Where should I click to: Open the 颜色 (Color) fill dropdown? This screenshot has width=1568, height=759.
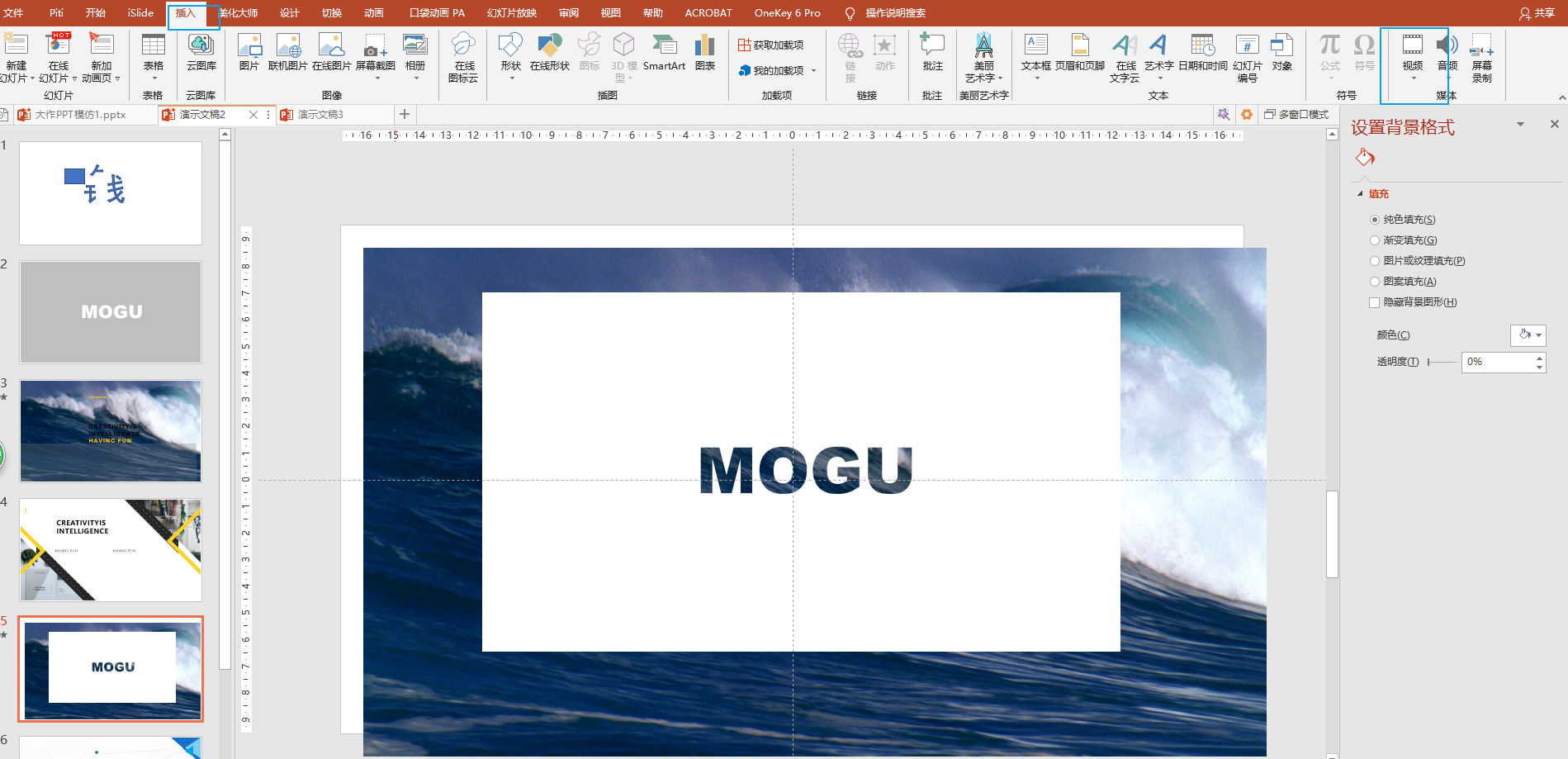[1528, 334]
